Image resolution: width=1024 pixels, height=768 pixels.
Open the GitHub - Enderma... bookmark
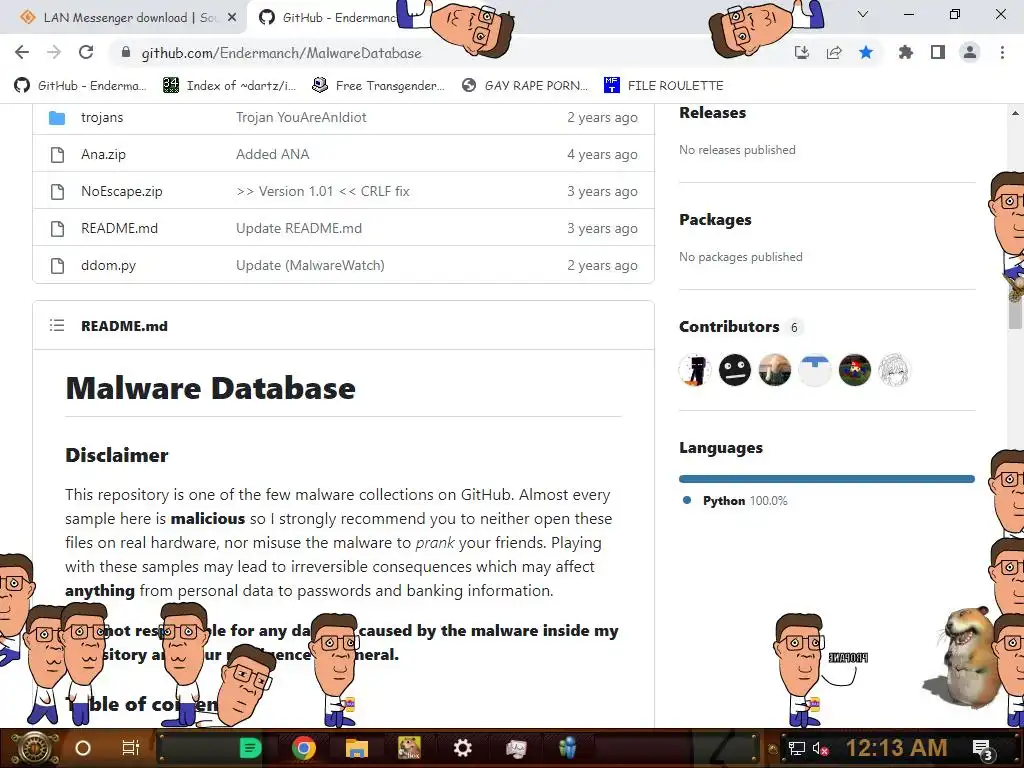coord(80,86)
